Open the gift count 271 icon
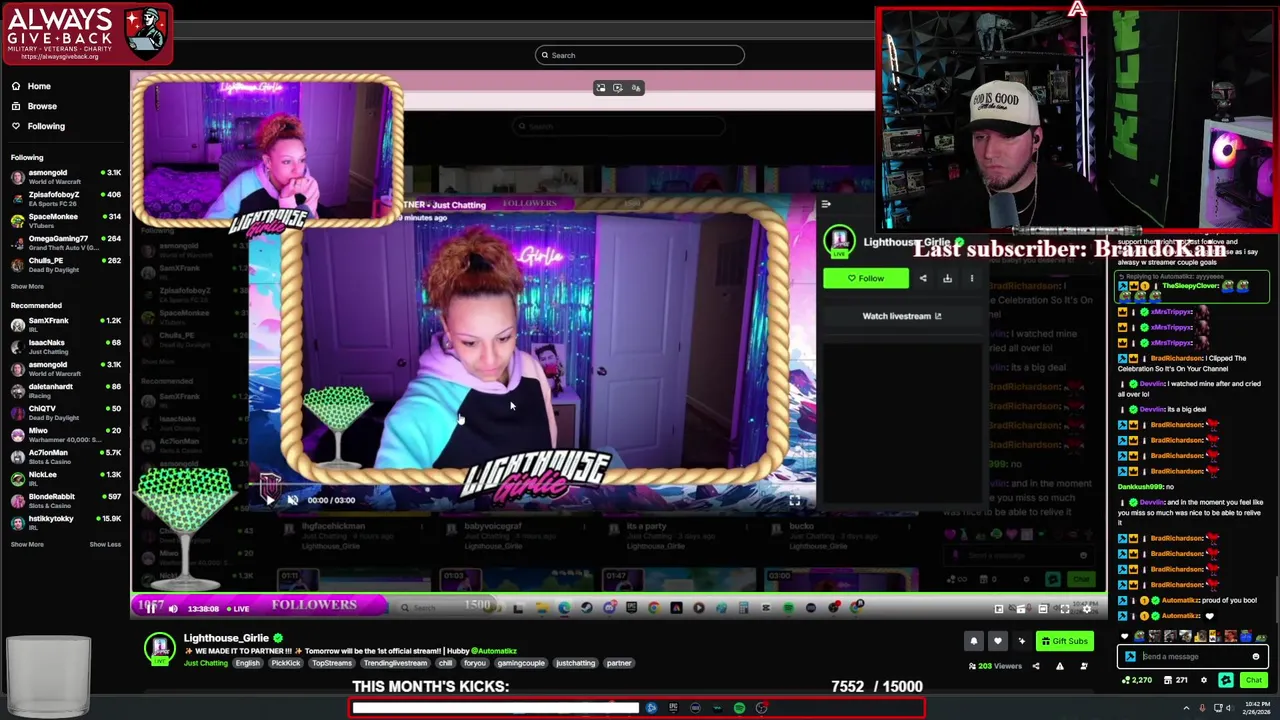The width and height of the screenshot is (1280, 720). tap(1174, 680)
